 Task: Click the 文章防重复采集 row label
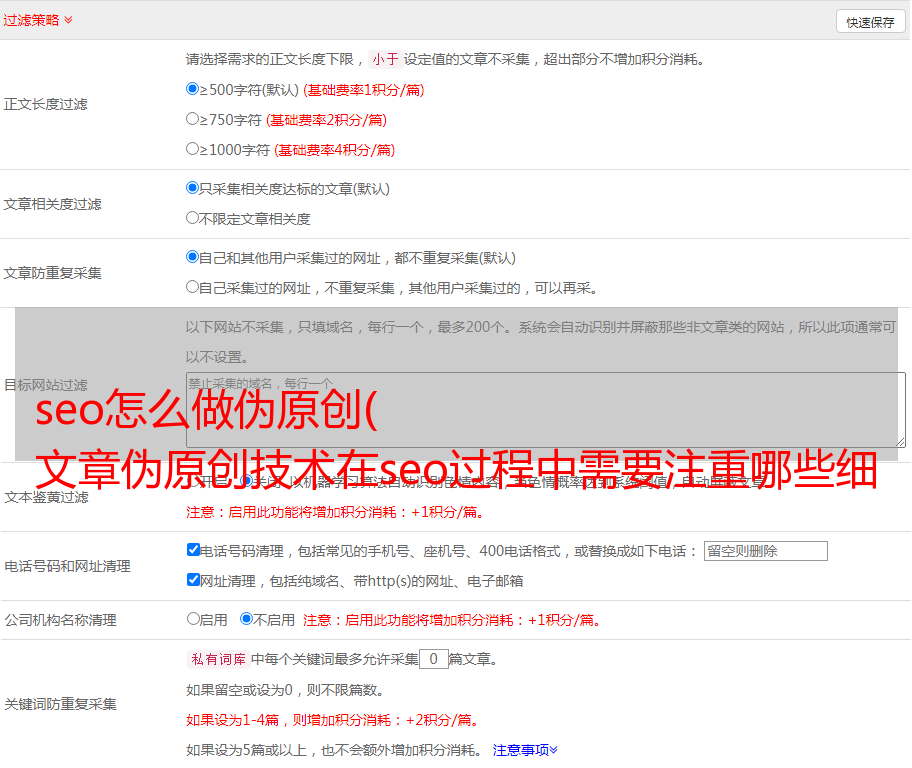coord(52,273)
